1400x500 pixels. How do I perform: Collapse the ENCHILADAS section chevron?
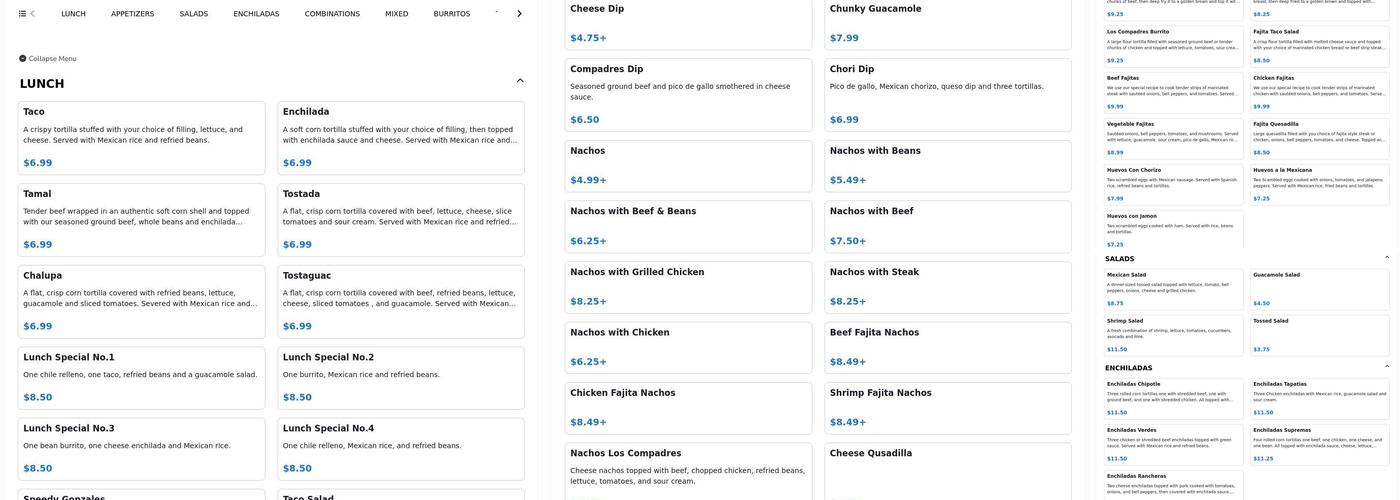[x=1386, y=367]
